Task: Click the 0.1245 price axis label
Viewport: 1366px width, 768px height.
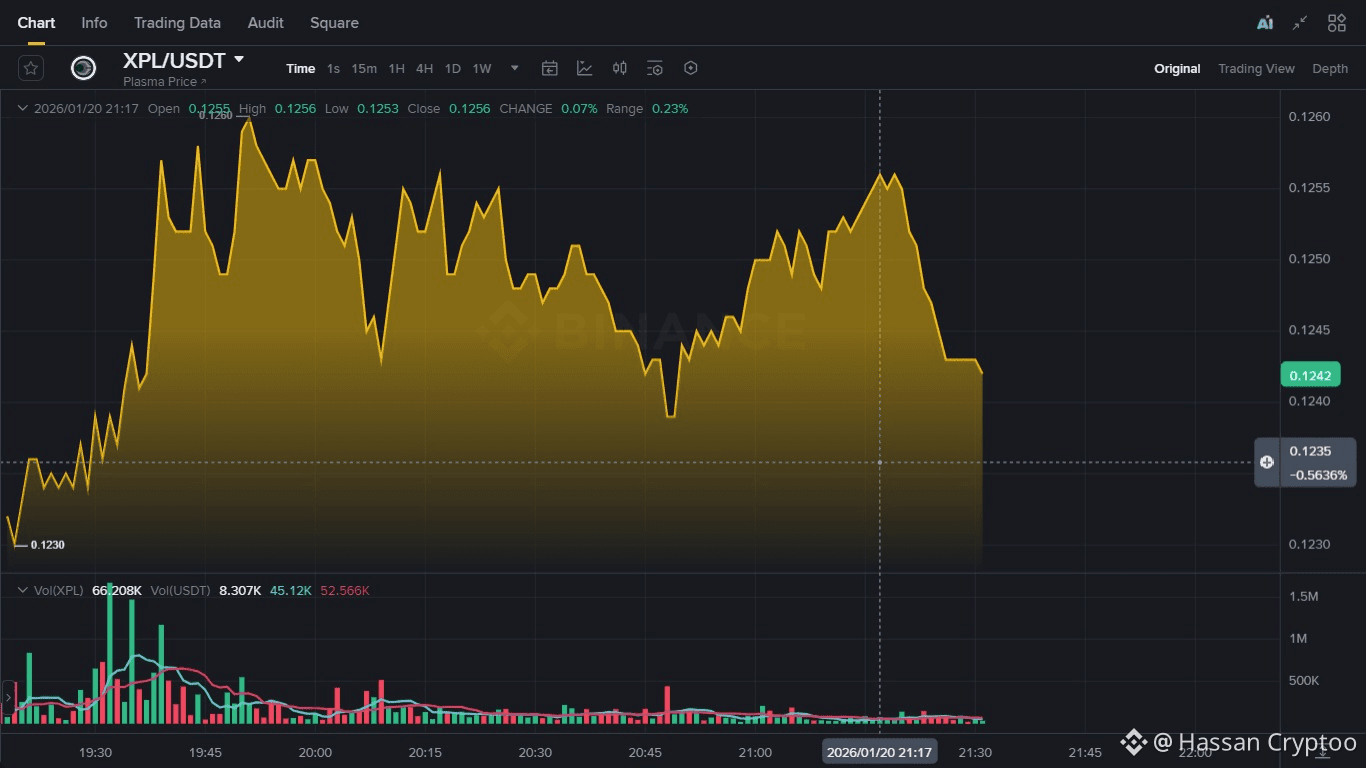Action: click(1310, 330)
